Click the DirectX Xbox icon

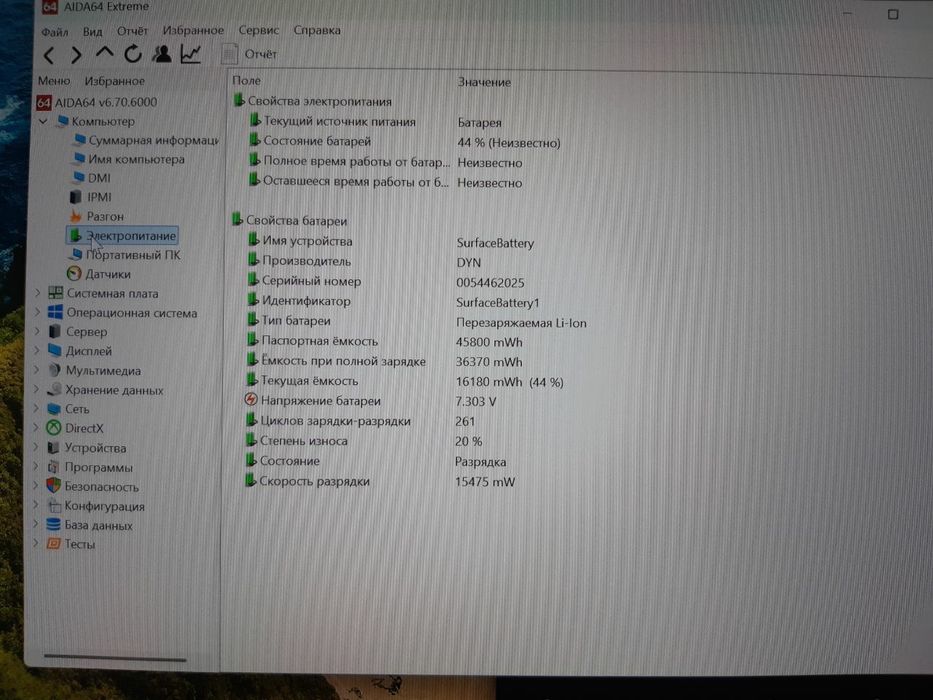(x=54, y=428)
